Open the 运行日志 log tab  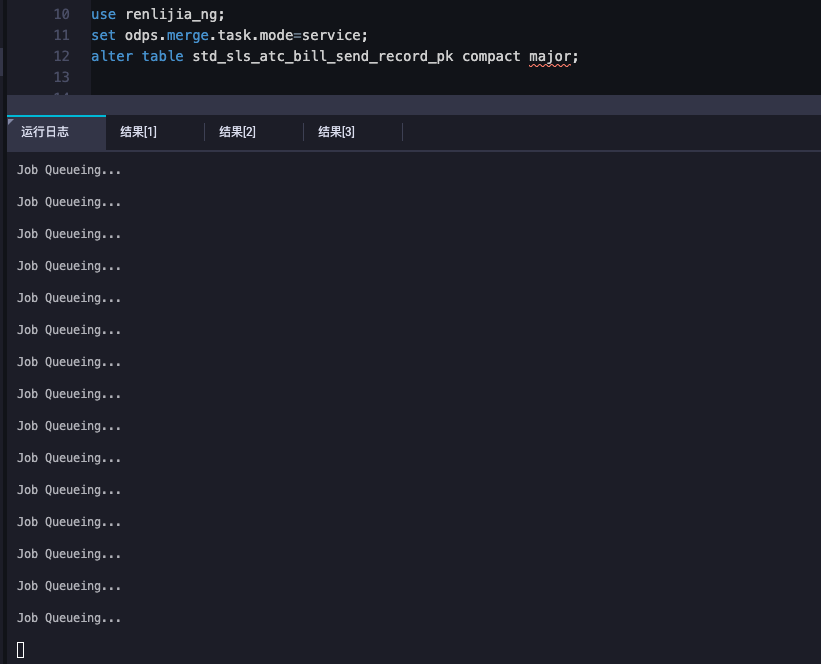pyautogui.click(x=56, y=132)
